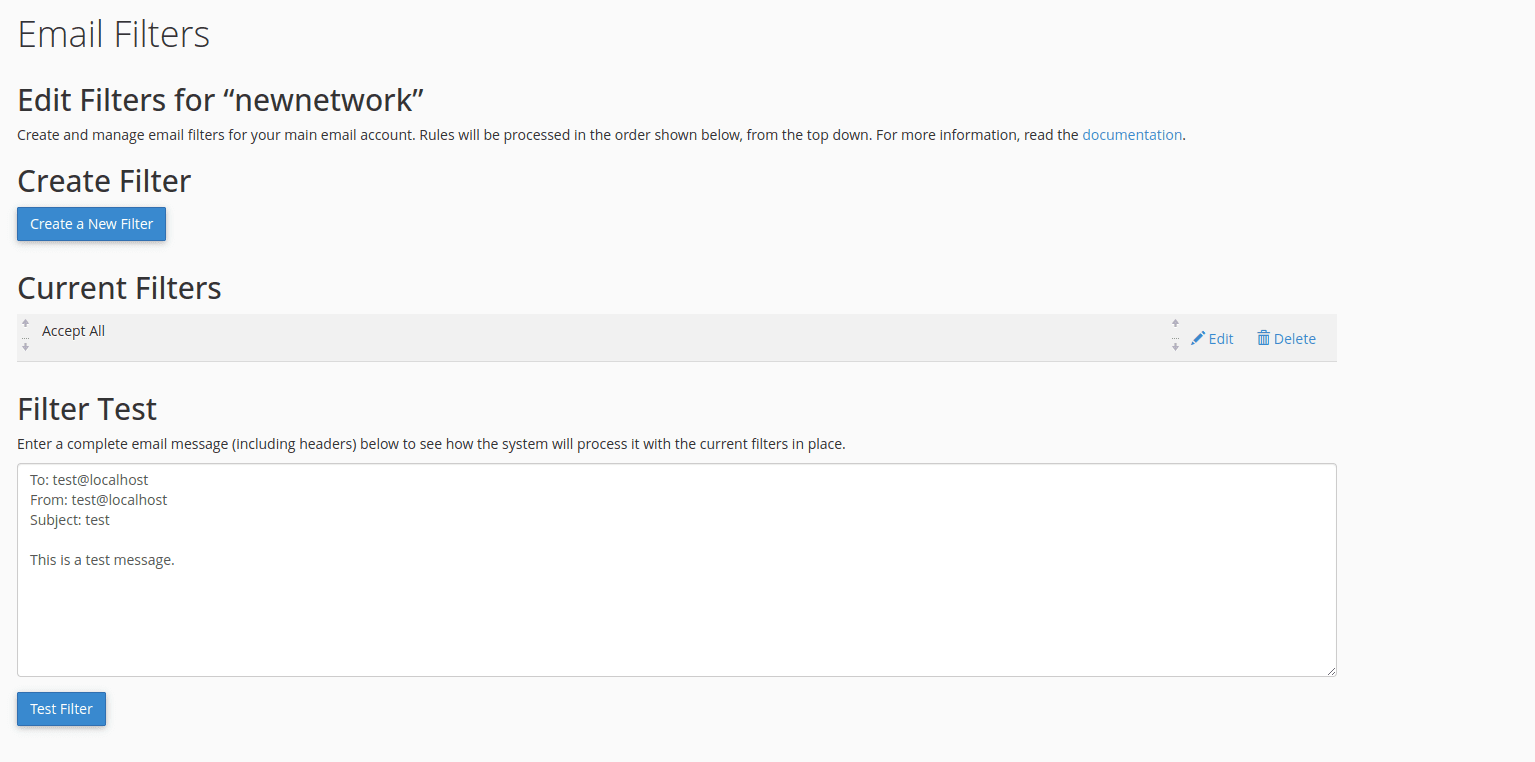Viewport: 1535px width, 762px height.
Task: Open the documentation link
Action: point(1131,135)
